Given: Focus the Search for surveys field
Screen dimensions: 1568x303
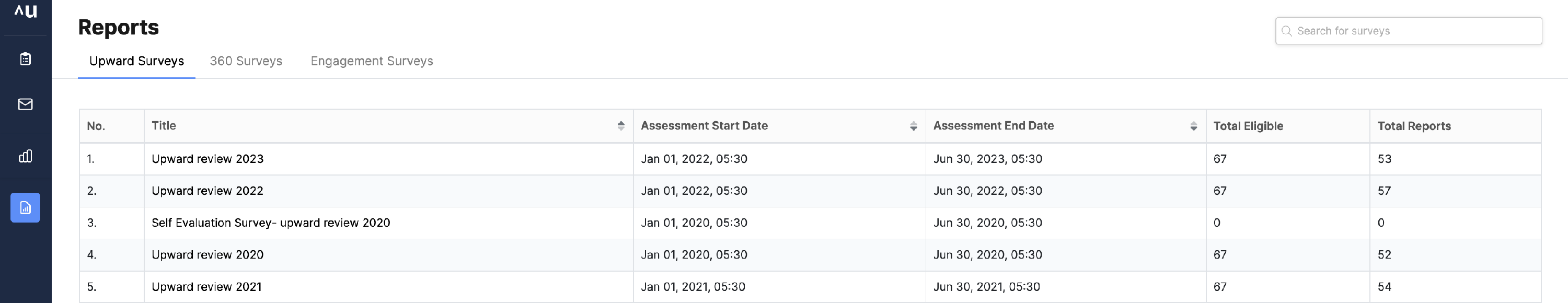Looking at the screenshot, I should pos(1409,31).
